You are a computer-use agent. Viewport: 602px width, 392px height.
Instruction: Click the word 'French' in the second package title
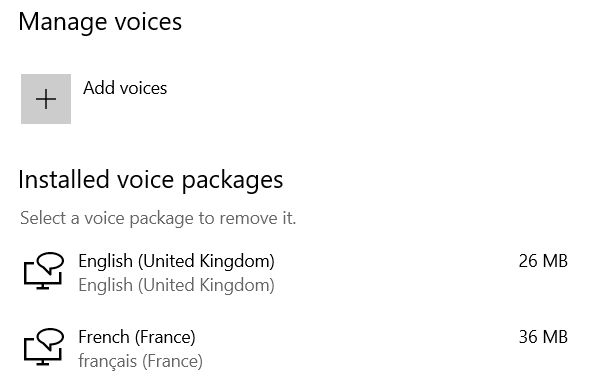click(104, 337)
